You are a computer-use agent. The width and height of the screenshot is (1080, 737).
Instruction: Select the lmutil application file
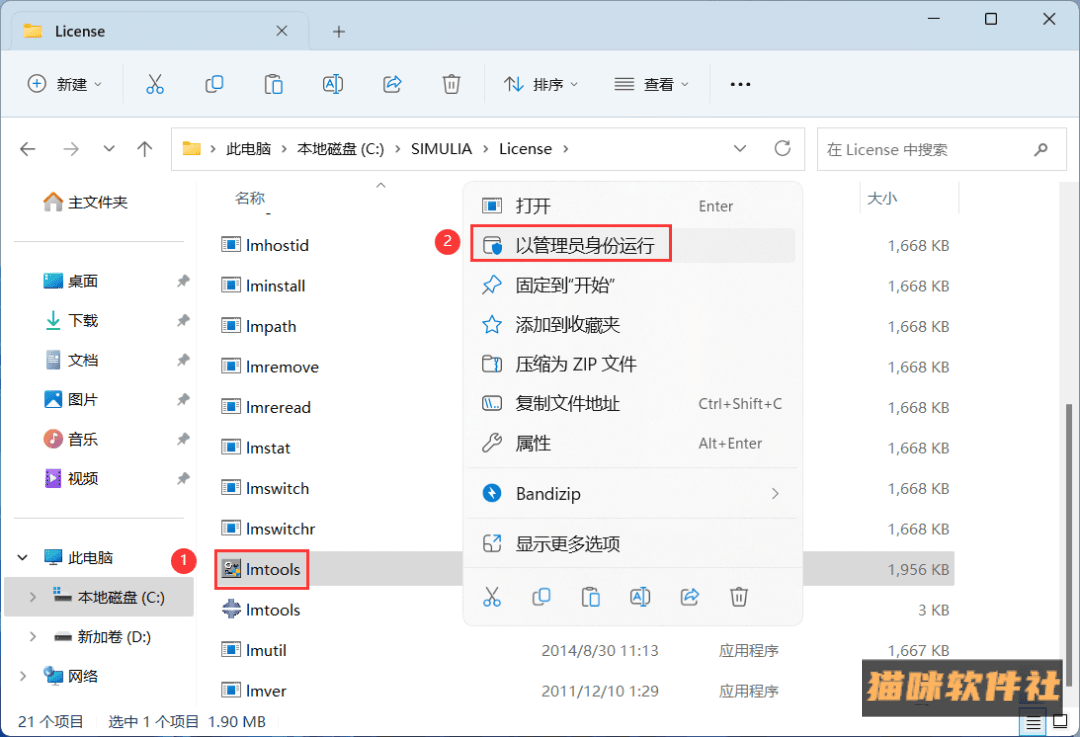click(253, 650)
